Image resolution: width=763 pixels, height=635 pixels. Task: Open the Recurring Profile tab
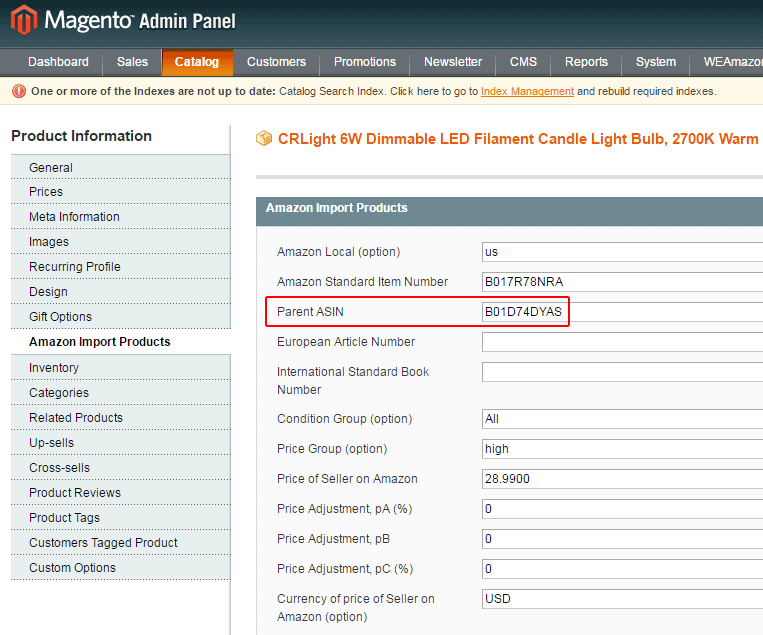coord(121,267)
